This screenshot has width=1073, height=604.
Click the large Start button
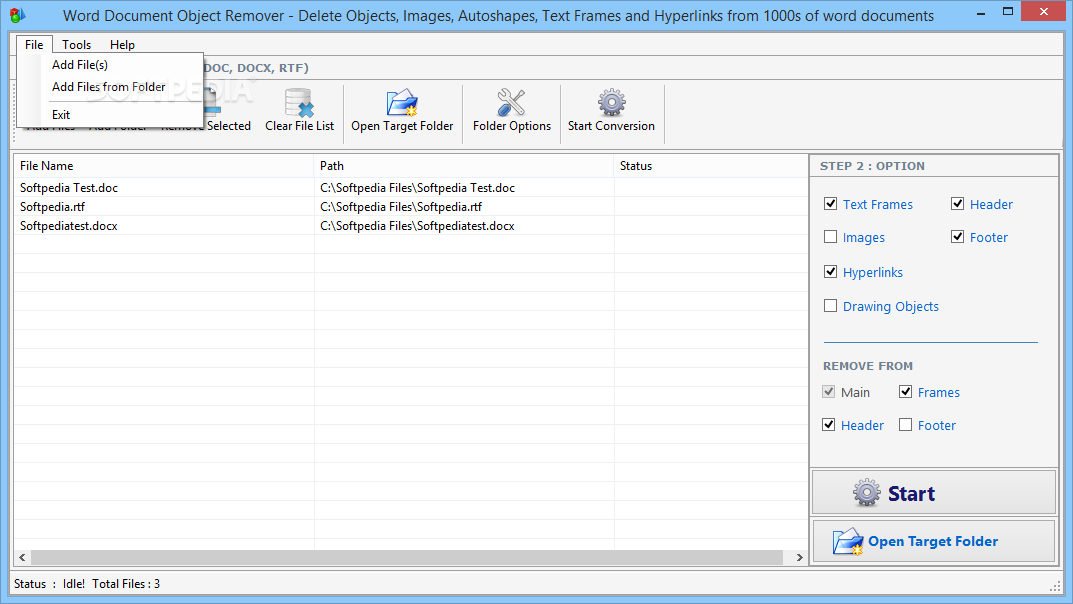(x=934, y=493)
